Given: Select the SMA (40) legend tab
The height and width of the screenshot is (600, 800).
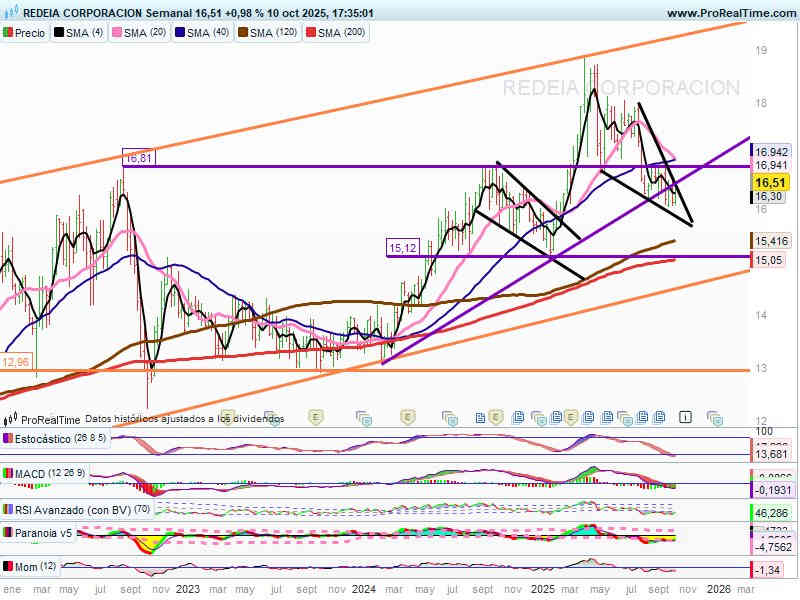Looking at the screenshot, I should (x=207, y=33).
